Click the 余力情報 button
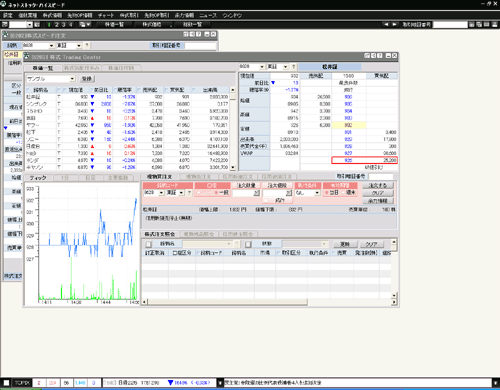 (x=378, y=201)
